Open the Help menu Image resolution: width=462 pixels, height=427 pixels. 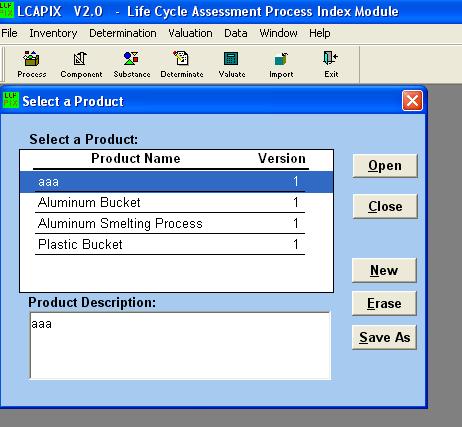coord(320,33)
